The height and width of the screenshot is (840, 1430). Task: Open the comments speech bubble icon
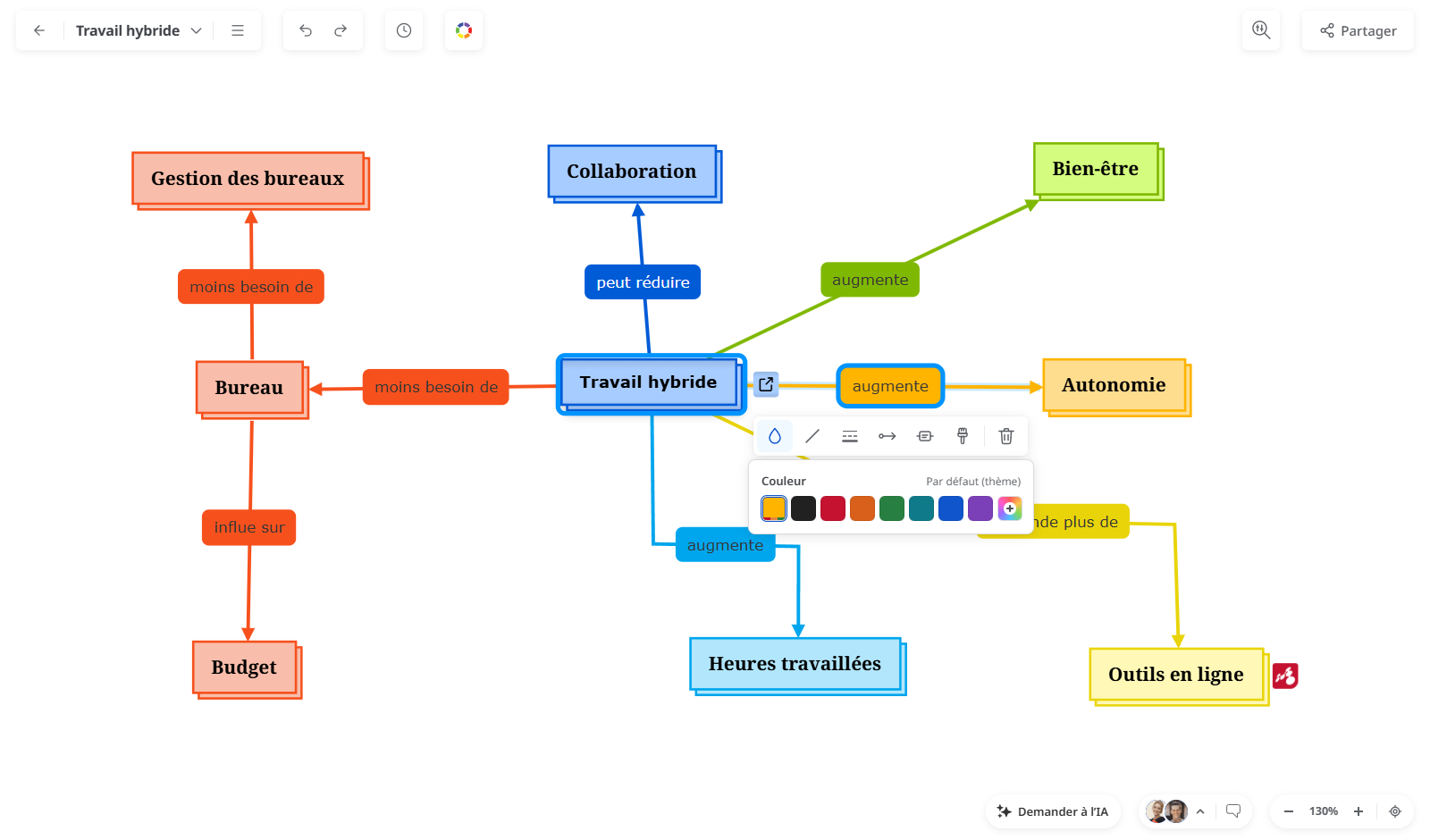1233,811
